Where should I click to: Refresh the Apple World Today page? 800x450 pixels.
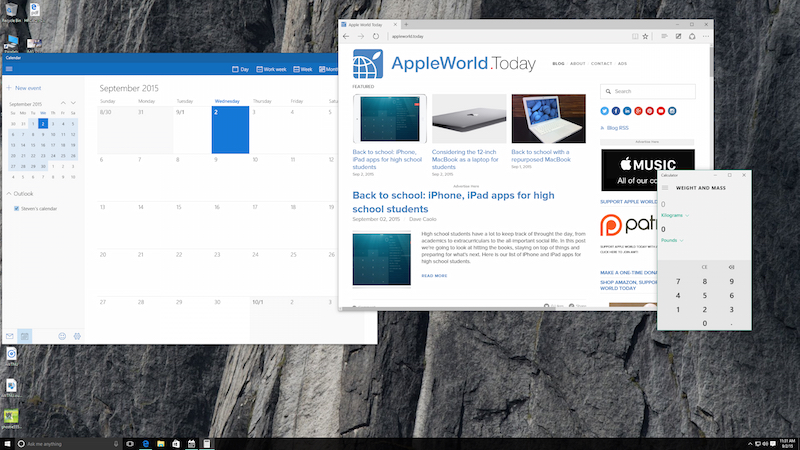(376, 36)
